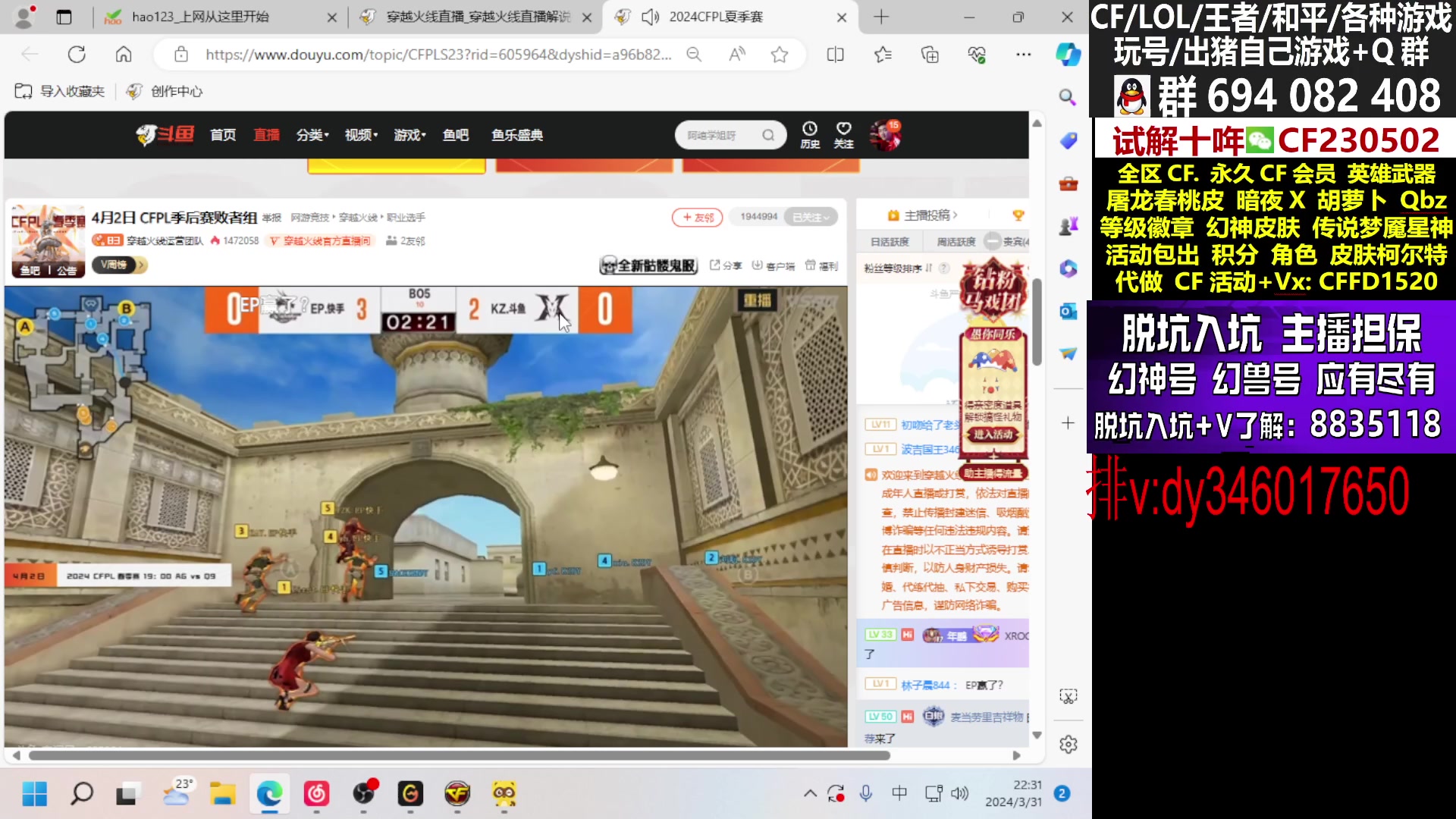
Task: Switch to hao123 browser tab
Action: pyautogui.click(x=220, y=17)
